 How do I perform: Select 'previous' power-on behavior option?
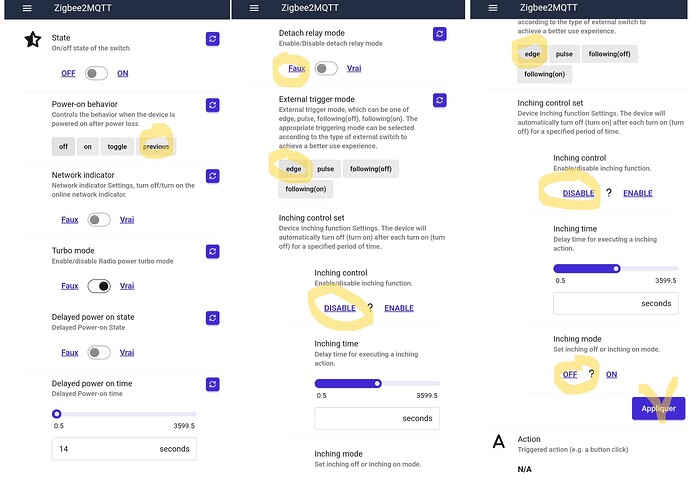coord(156,146)
